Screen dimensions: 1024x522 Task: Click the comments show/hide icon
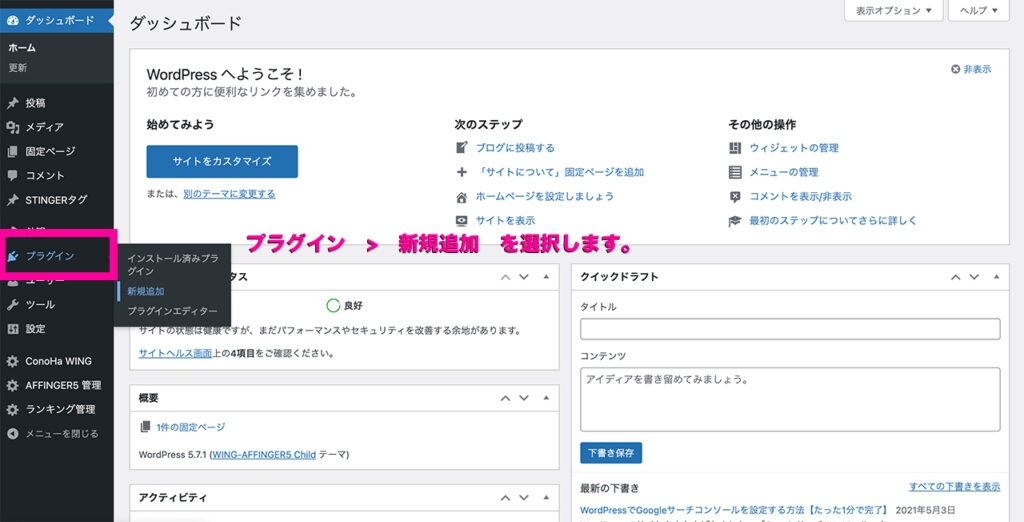click(x=735, y=197)
